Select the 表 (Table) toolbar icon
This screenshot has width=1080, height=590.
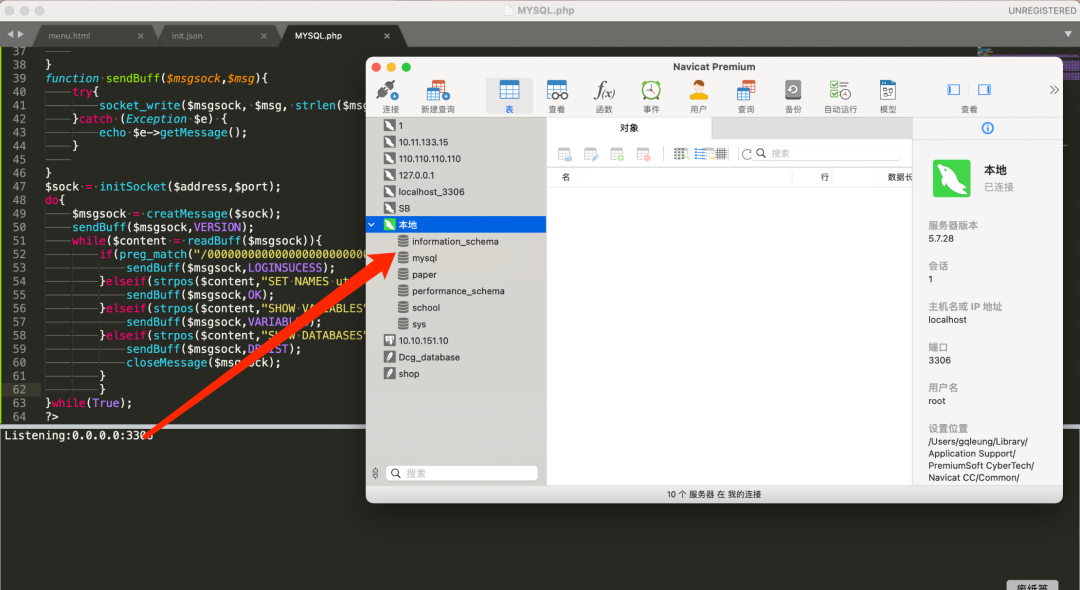509,96
